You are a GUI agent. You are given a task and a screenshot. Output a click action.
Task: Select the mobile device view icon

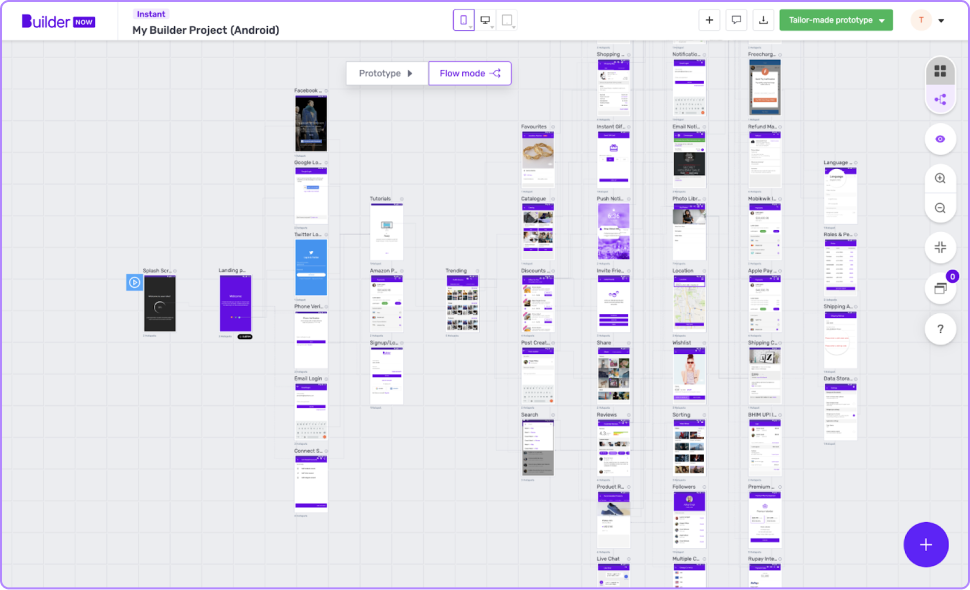click(463, 20)
